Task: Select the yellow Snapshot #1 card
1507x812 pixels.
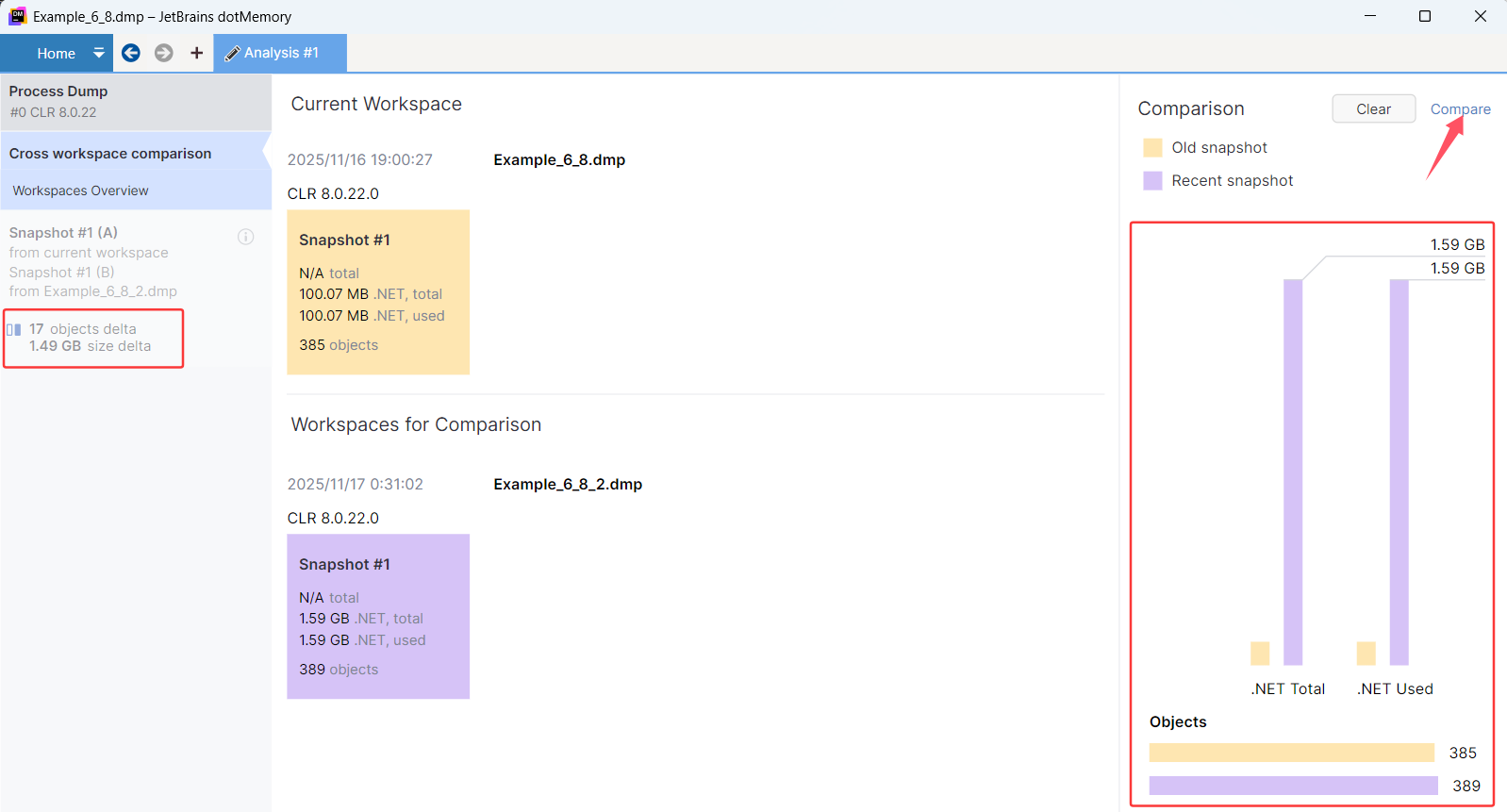Action: (378, 292)
